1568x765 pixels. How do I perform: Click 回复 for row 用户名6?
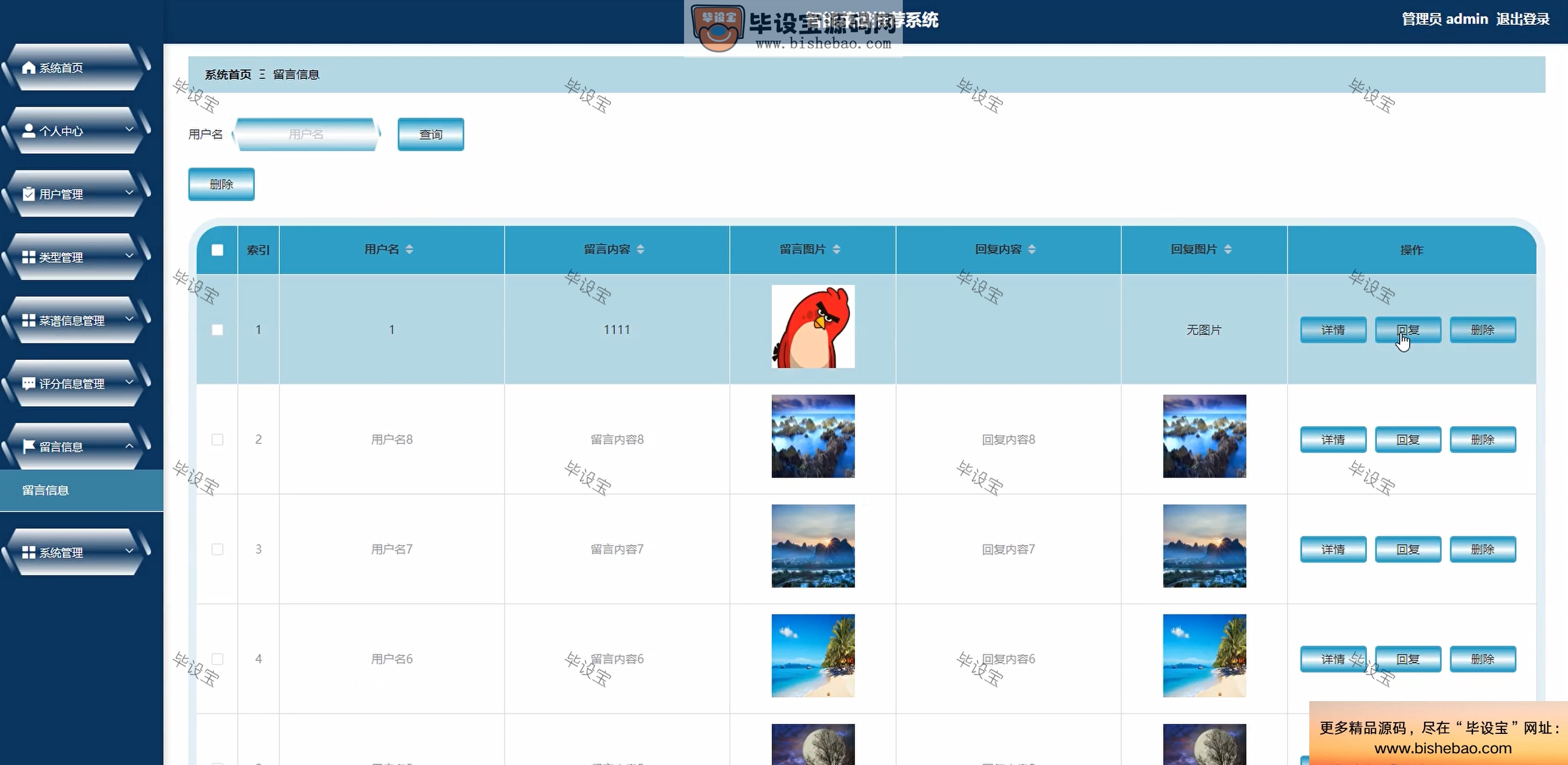1408,658
